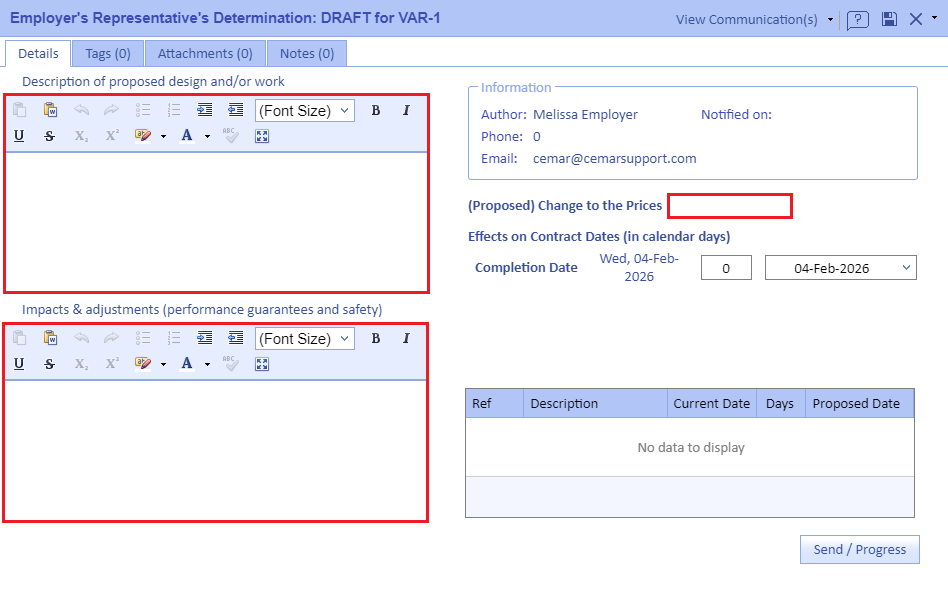Open the font color picker arrow in the Description editor
The width and height of the screenshot is (948, 598).
point(207,137)
